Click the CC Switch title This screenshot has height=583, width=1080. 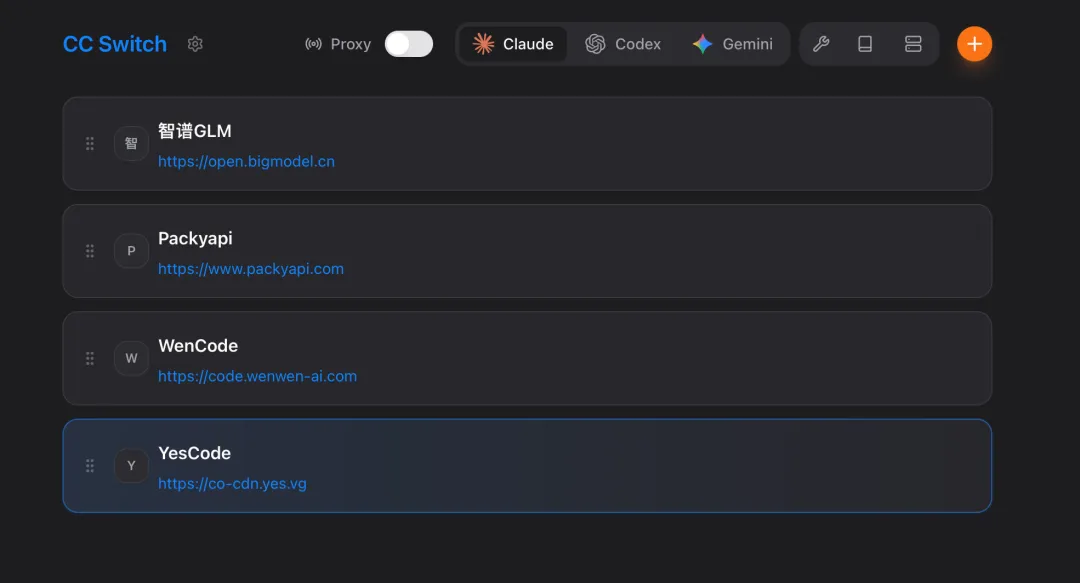click(x=115, y=44)
